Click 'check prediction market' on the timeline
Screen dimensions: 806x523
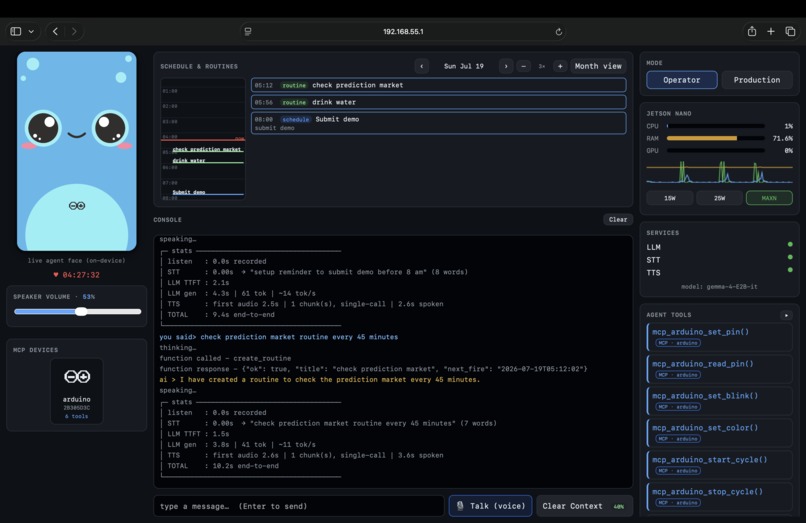[207, 150]
